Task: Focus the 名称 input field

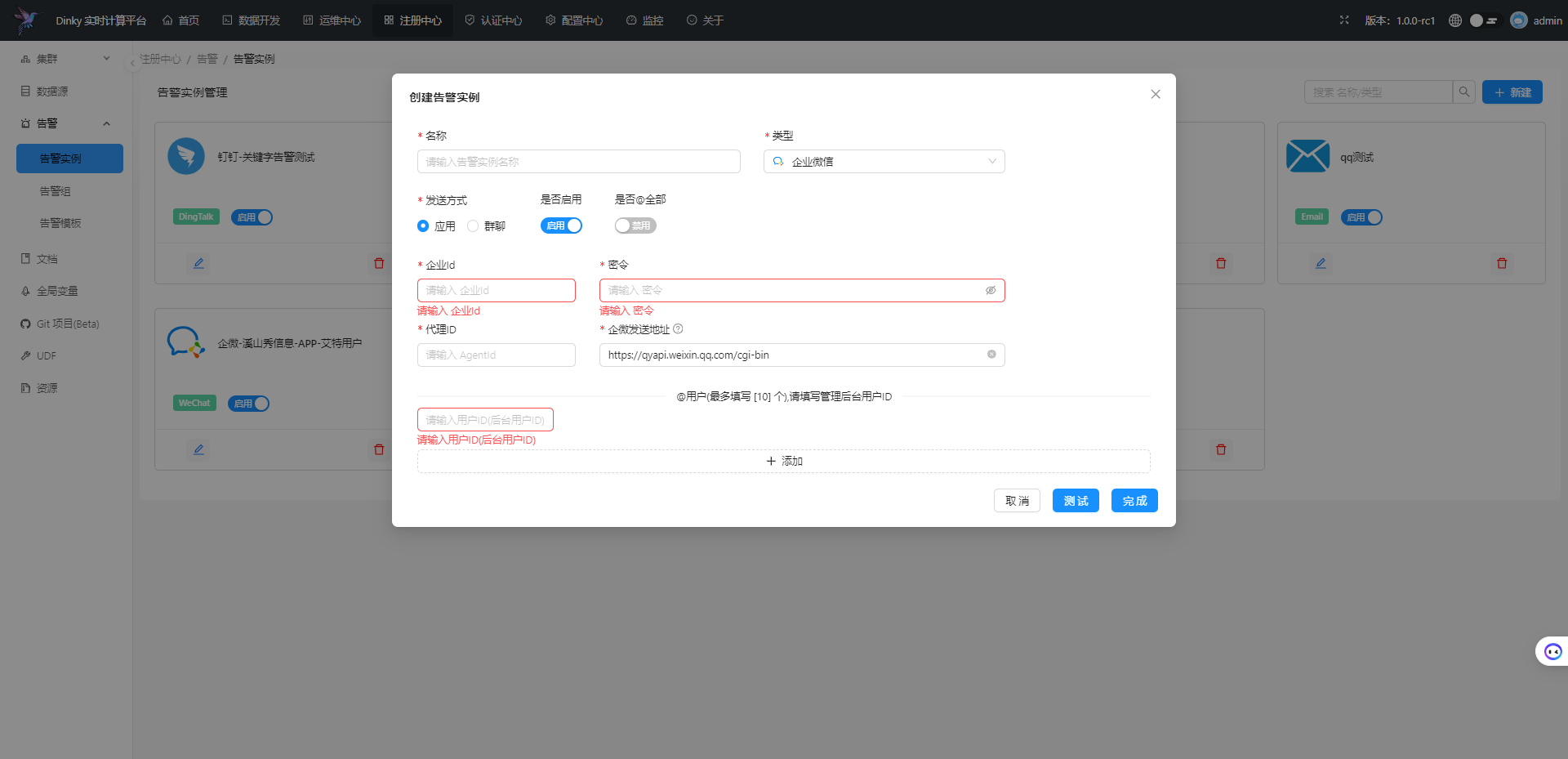Action: 579,162
